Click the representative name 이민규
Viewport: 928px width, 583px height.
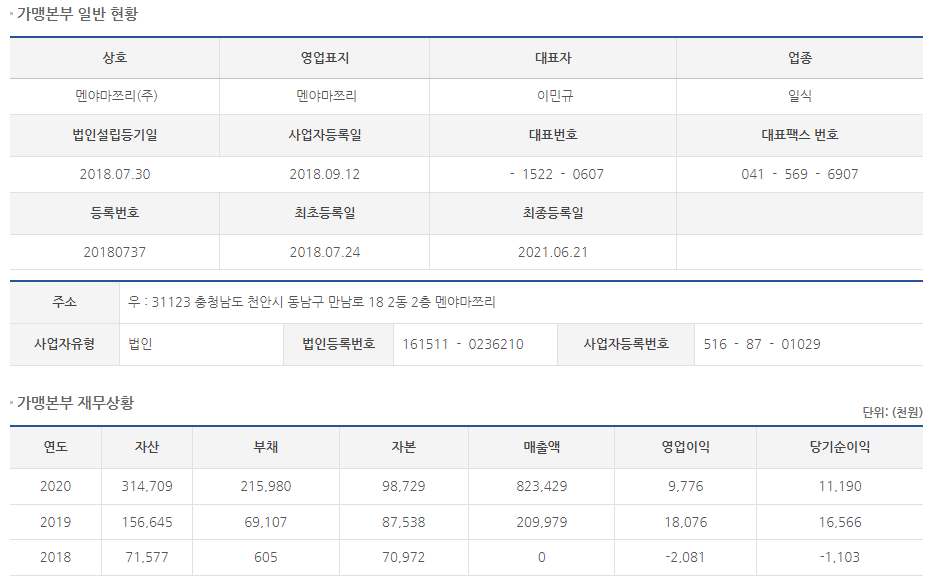[x=555, y=96]
